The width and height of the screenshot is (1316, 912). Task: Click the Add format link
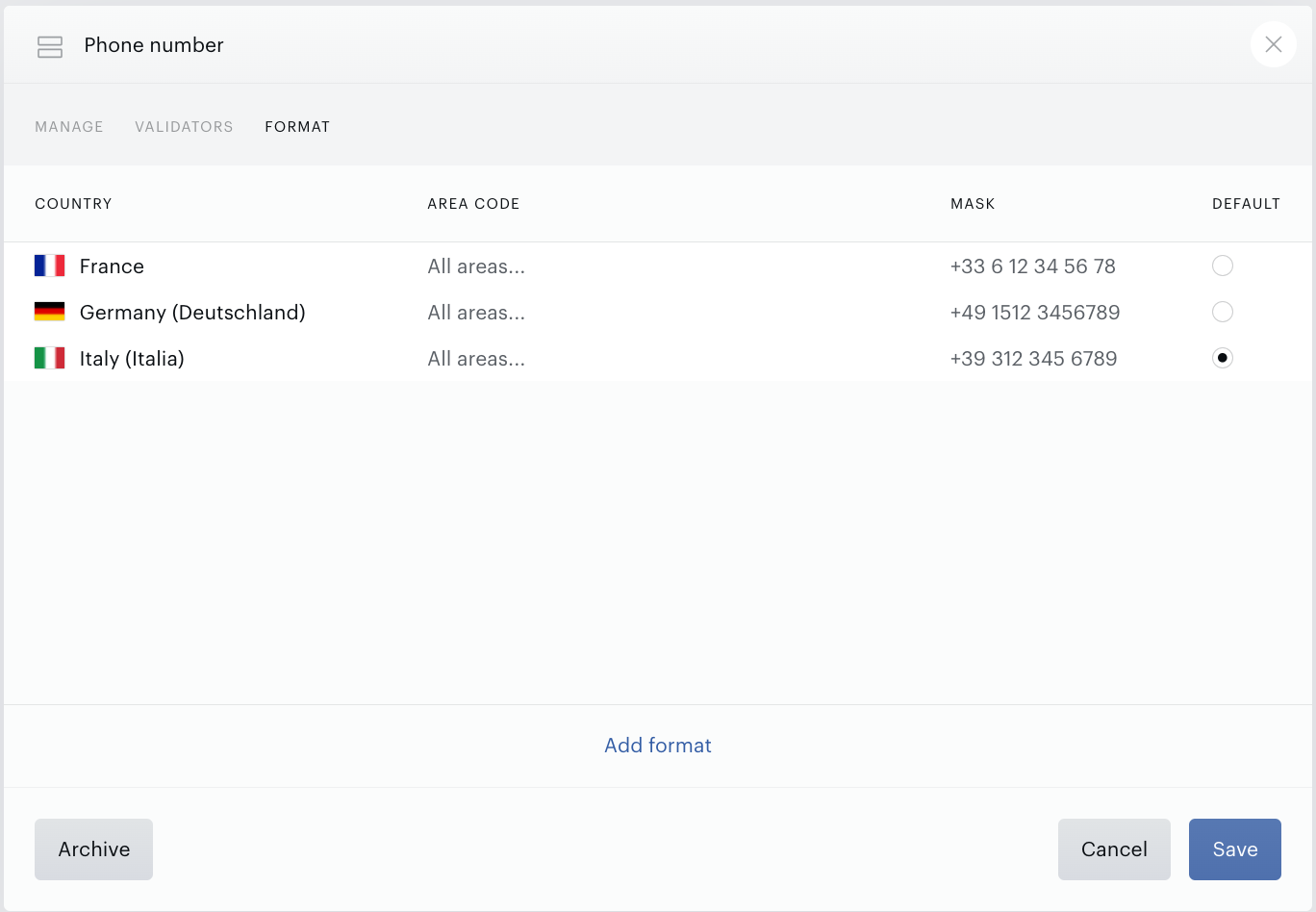point(658,746)
